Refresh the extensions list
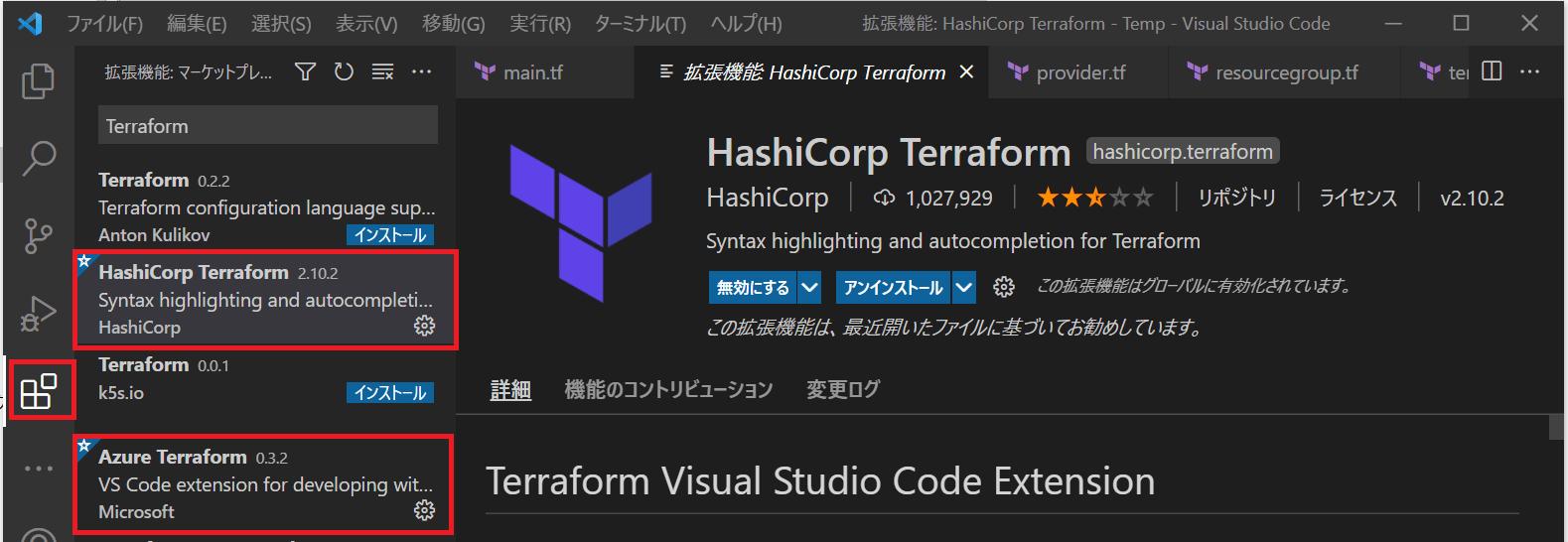The width and height of the screenshot is (1568, 542). coord(344,71)
